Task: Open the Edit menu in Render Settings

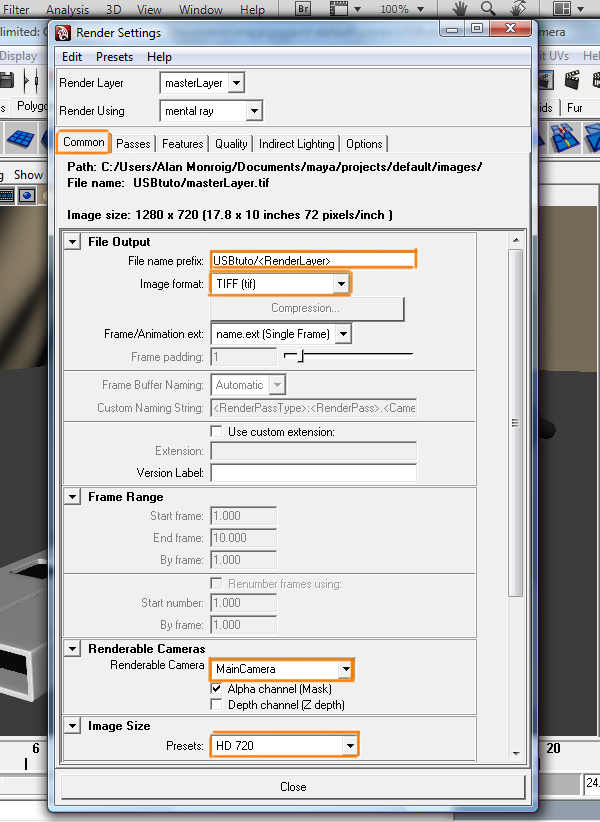Action: (72, 57)
